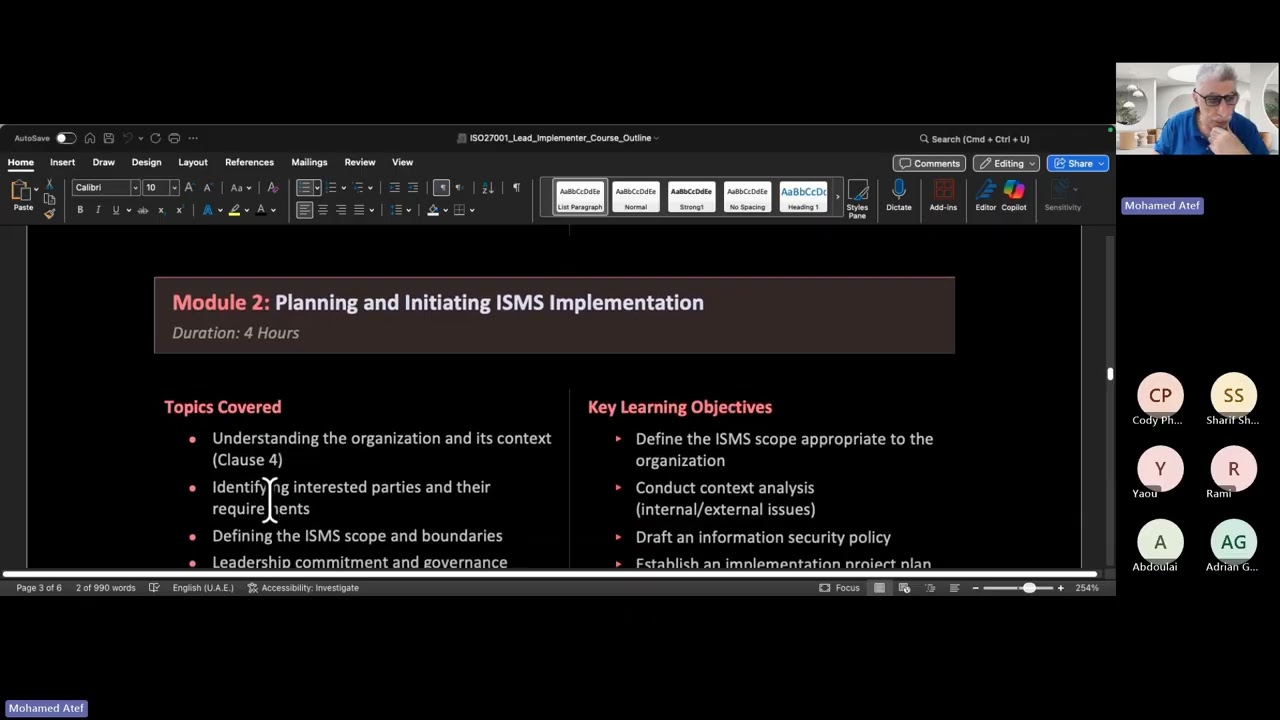
Task: Toggle Superscript formatting
Action: pyautogui.click(x=179, y=210)
